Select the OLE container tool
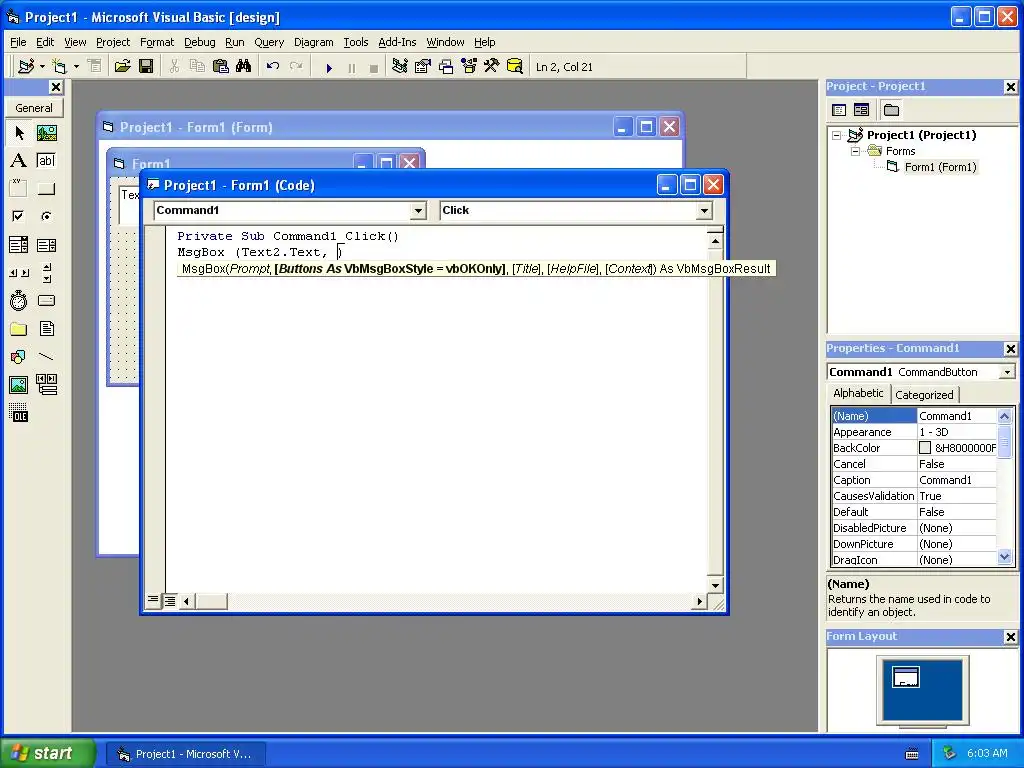The width and height of the screenshot is (1024, 768). (x=19, y=413)
